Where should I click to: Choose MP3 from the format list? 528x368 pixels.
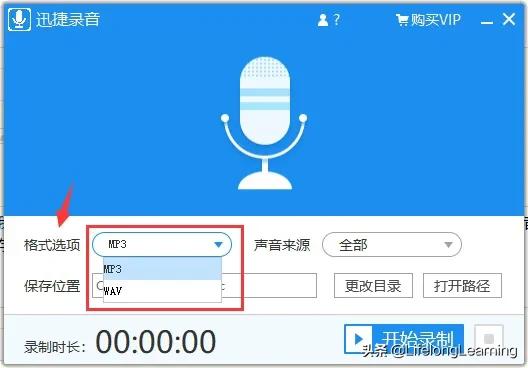pyautogui.click(x=162, y=269)
